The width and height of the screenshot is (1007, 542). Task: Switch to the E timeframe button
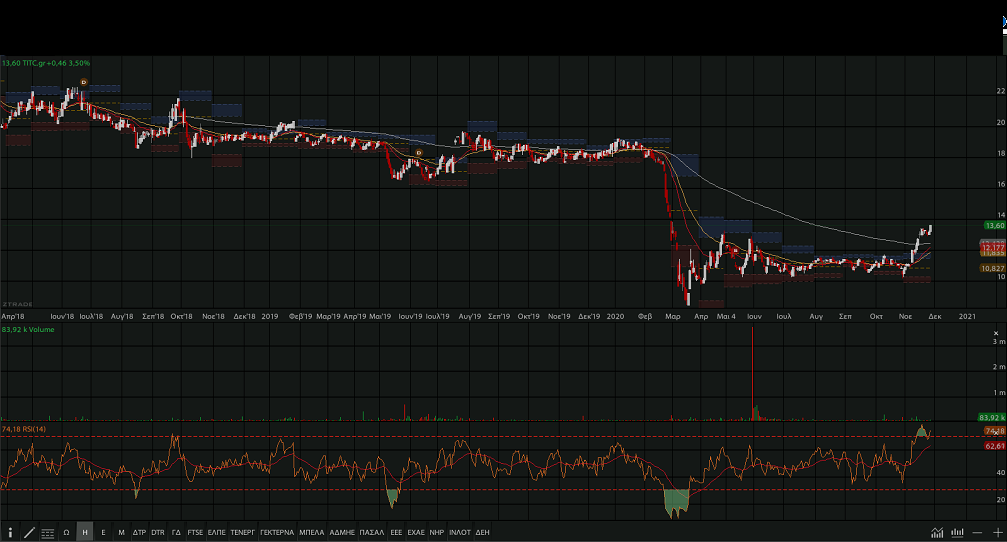[103, 533]
